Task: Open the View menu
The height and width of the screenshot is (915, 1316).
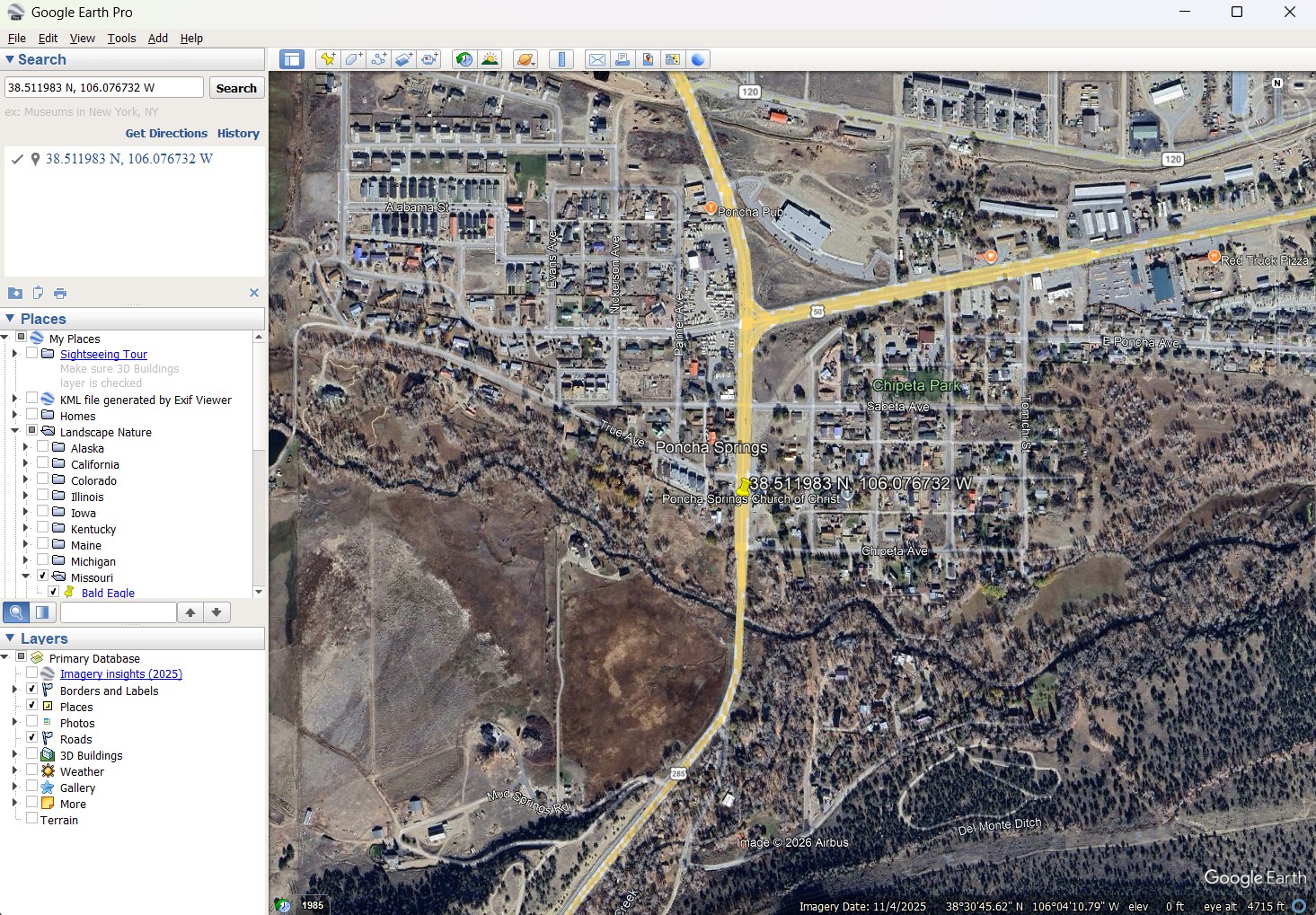Action: tap(82, 39)
